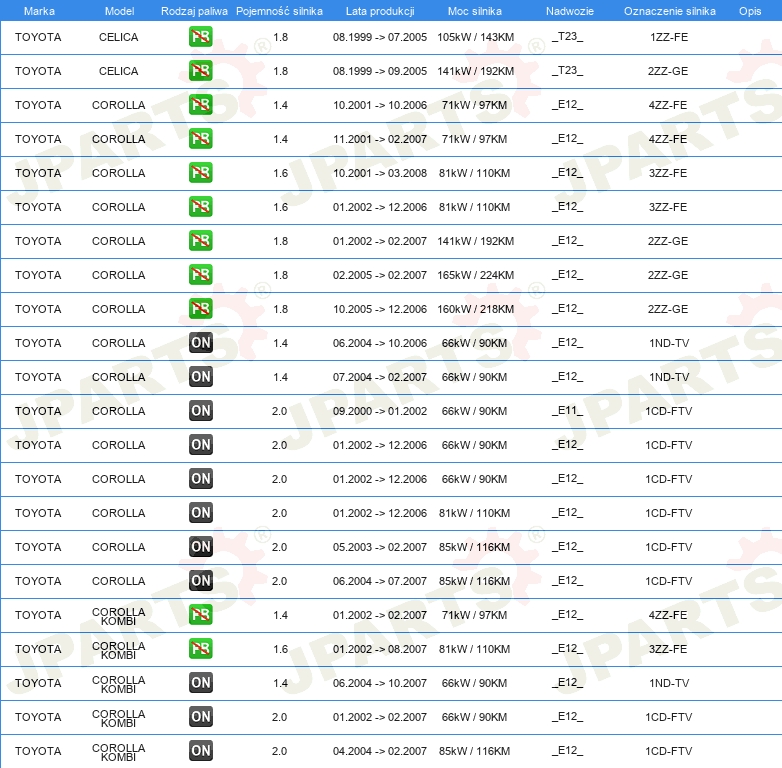This screenshot has width=782, height=768.
Task: Select _T23_ body code in the 1ZZ-FE row
Action: [567, 37]
